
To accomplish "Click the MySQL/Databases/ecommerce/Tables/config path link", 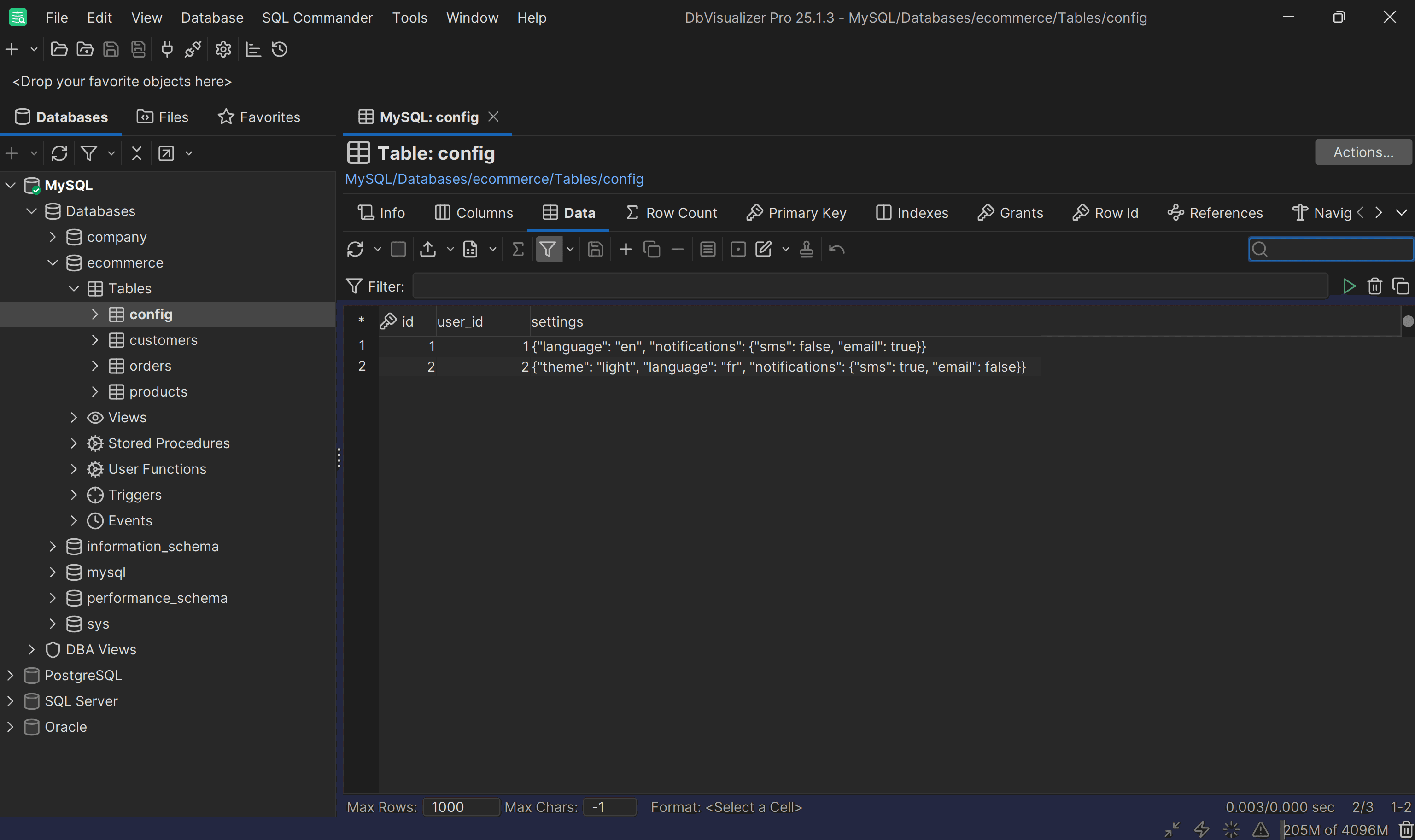I will [x=494, y=179].
